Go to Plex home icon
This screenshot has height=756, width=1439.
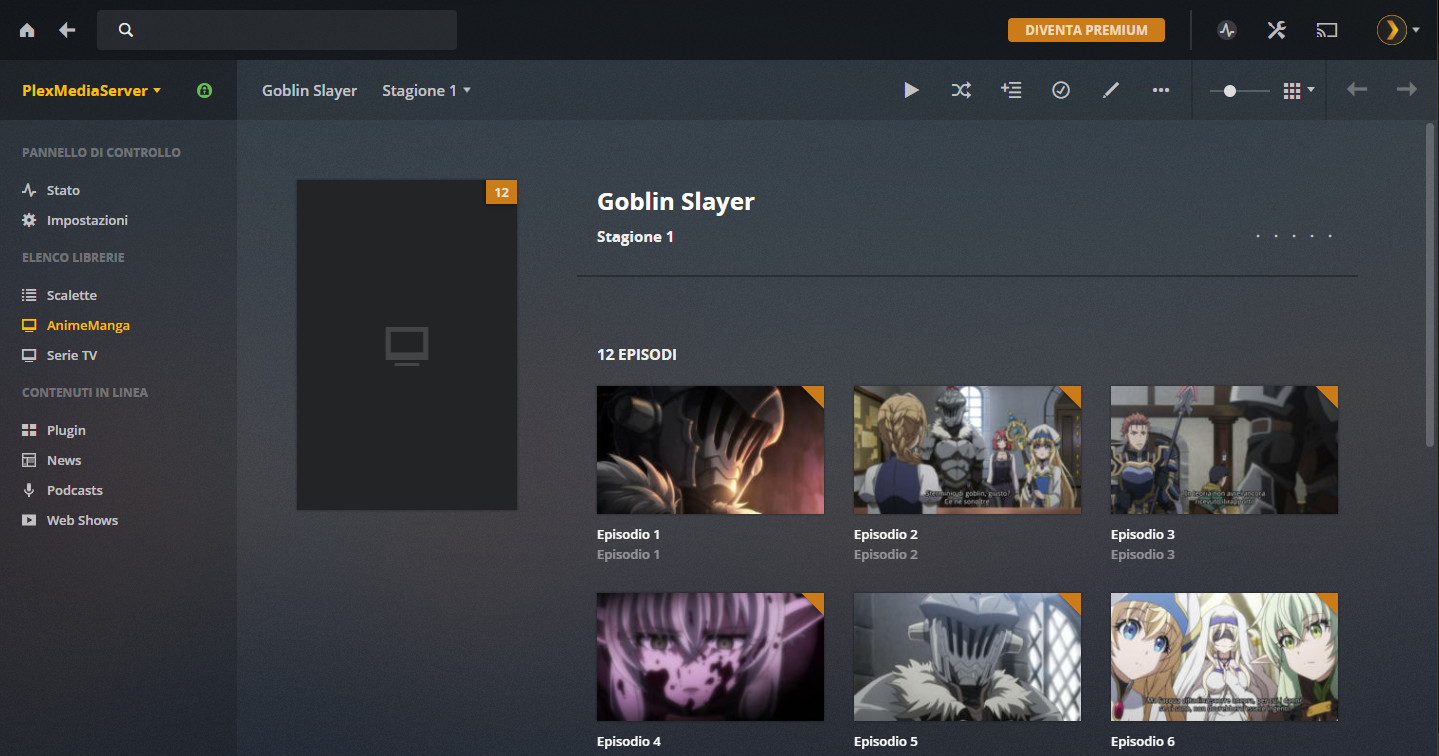click(27, 30)
